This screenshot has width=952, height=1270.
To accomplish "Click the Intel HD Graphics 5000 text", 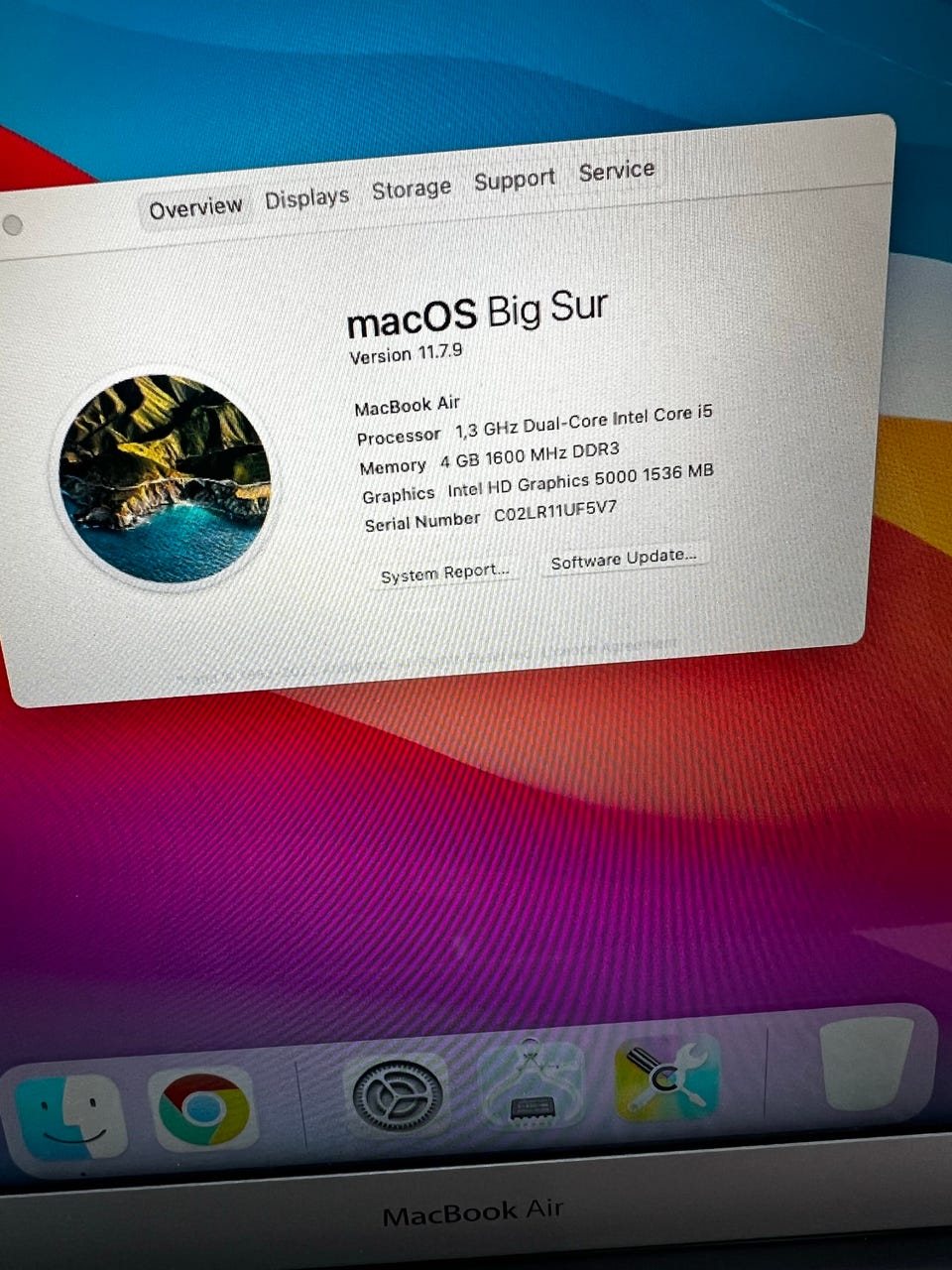I will click(x=541, y=484).
